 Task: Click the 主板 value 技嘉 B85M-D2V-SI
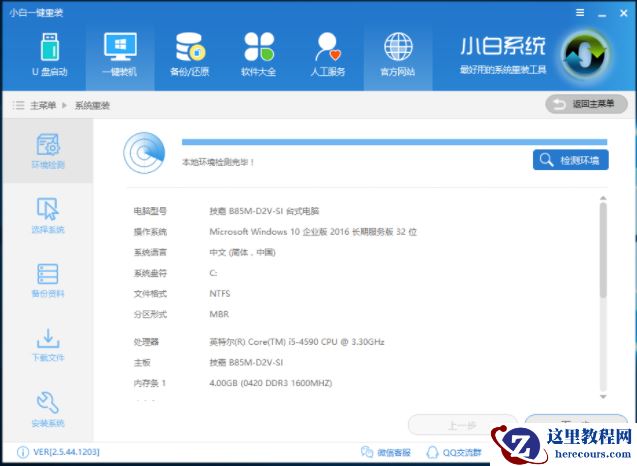(246, 362)
